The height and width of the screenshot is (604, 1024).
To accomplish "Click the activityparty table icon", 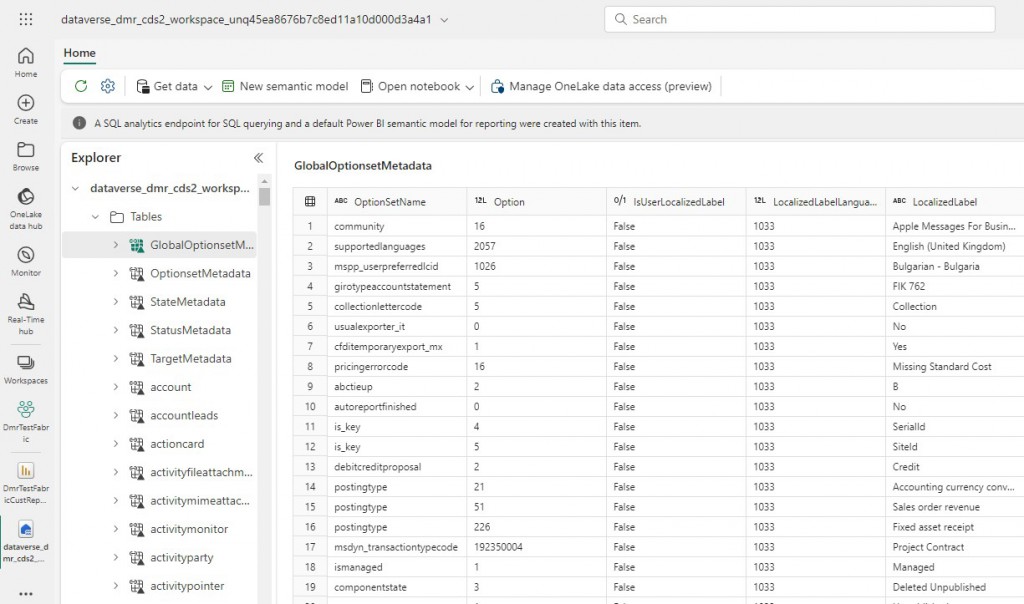I will 136,558.
